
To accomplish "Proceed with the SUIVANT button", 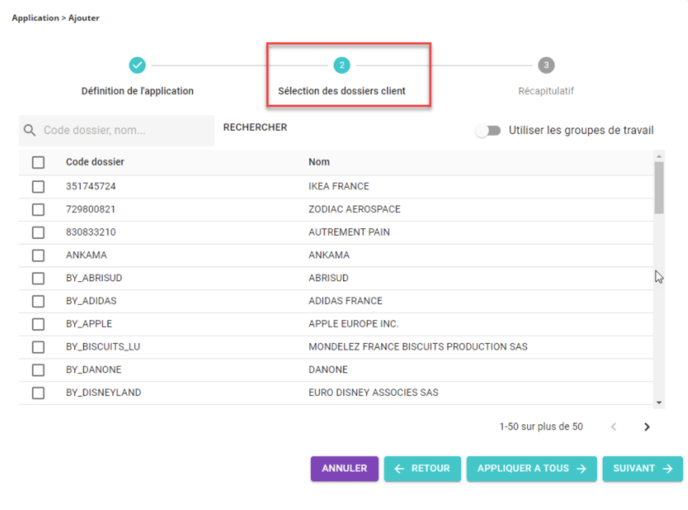I will 643,469.
